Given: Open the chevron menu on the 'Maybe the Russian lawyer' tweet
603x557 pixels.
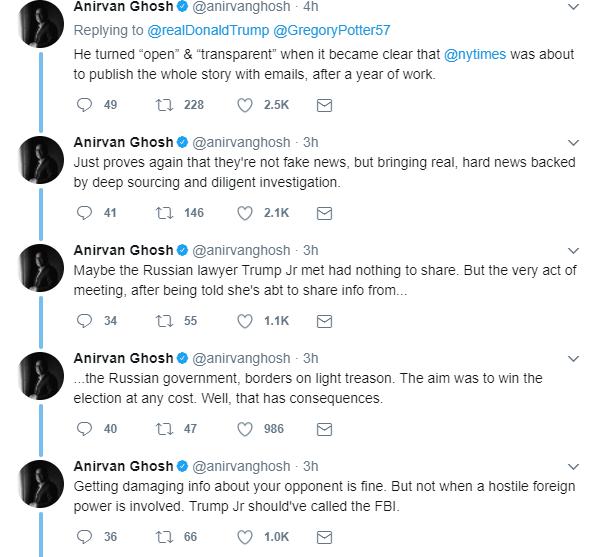Looking at the screenshot, I should pos(573,251).
